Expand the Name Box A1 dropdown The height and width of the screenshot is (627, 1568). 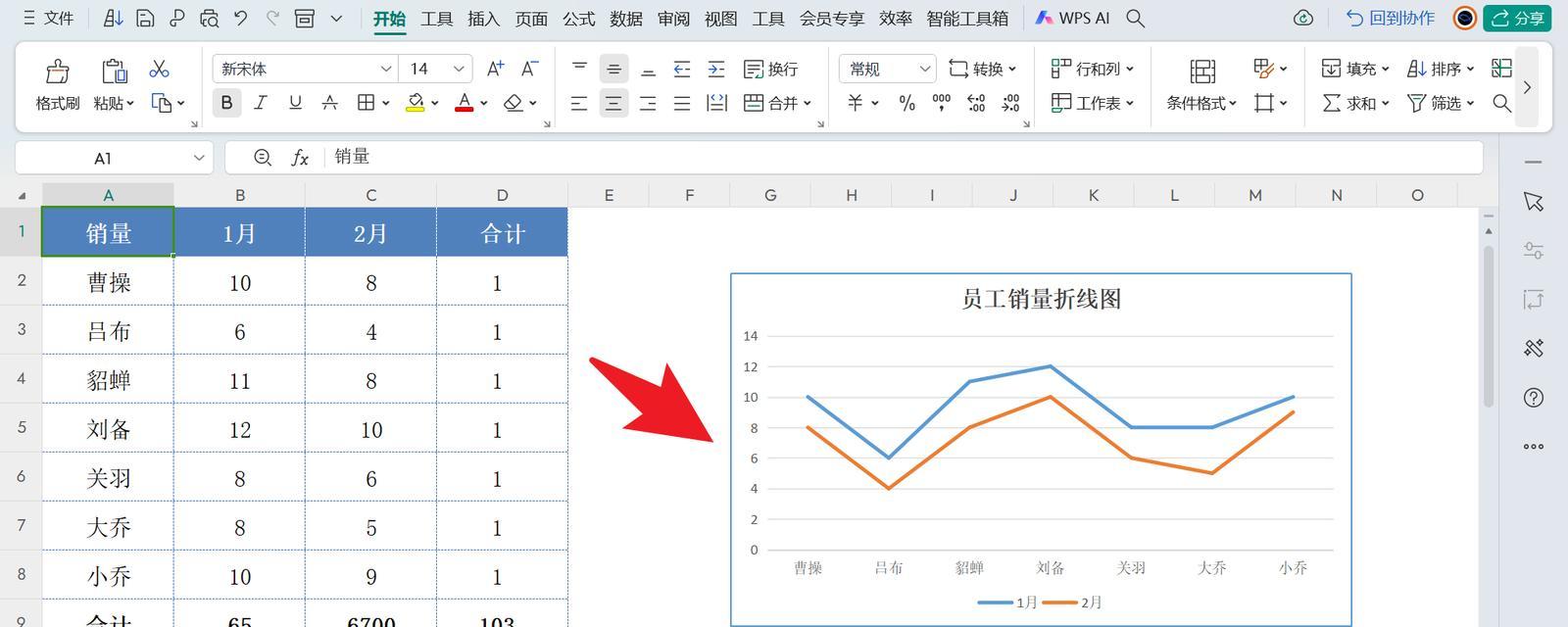point(199,157)
